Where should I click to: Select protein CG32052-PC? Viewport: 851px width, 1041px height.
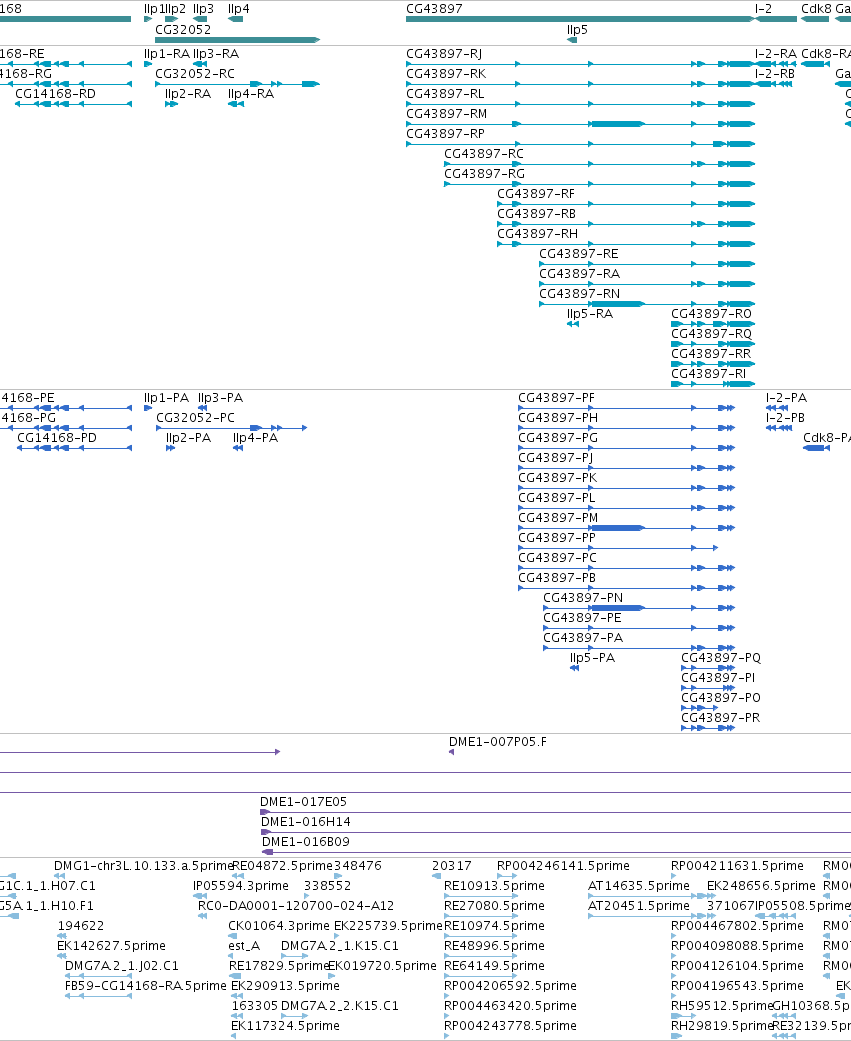[196, 418]
